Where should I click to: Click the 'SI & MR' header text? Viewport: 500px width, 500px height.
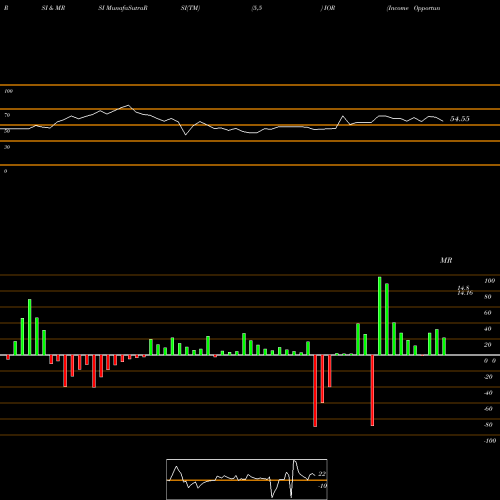point(53,8)
